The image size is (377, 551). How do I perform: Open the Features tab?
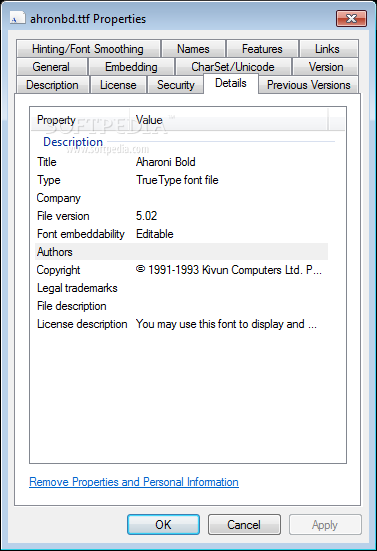262,48
